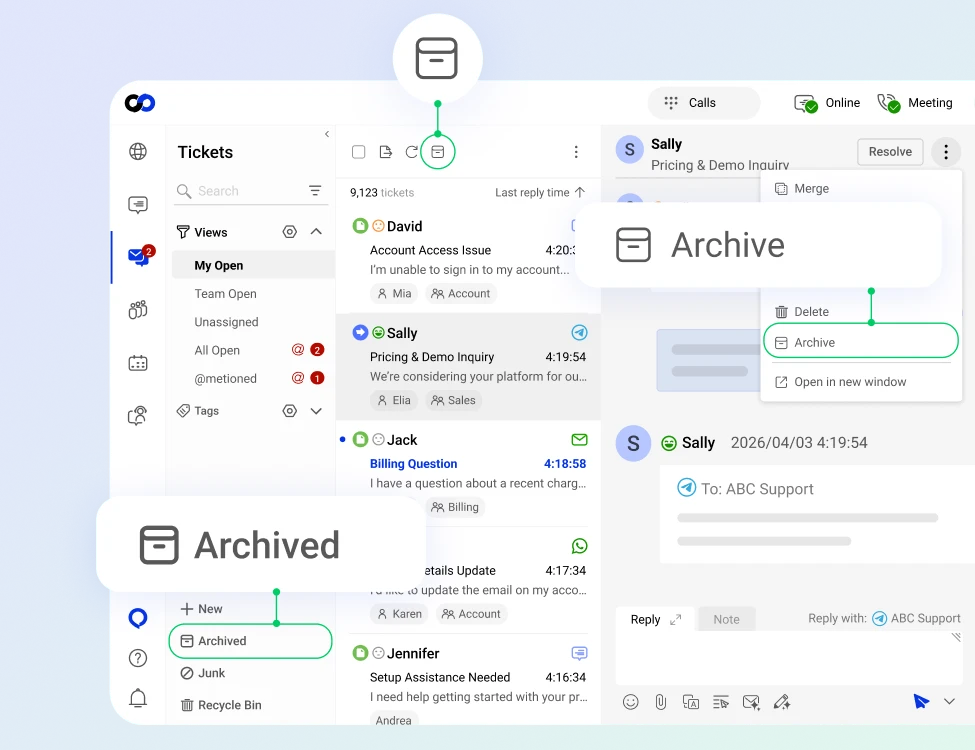Select Archive in the ticket options menu
This screenshot has height=750, width=975.
(861, 342)
